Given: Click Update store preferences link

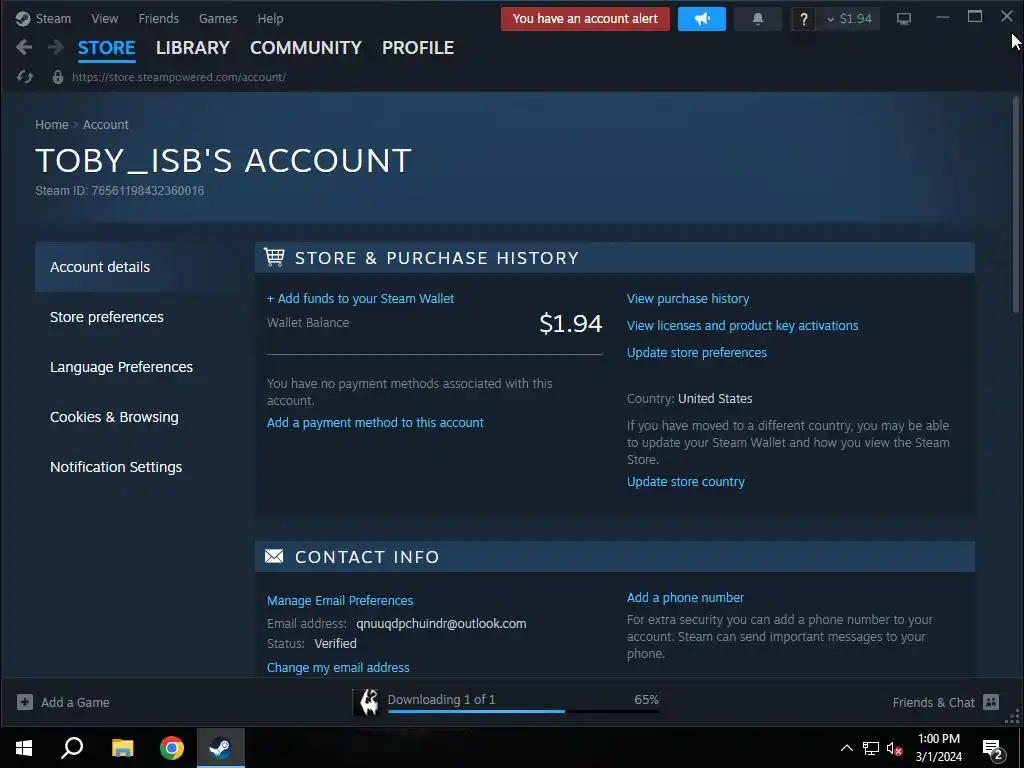Looking at the screenshot, I should pos(697,353).
